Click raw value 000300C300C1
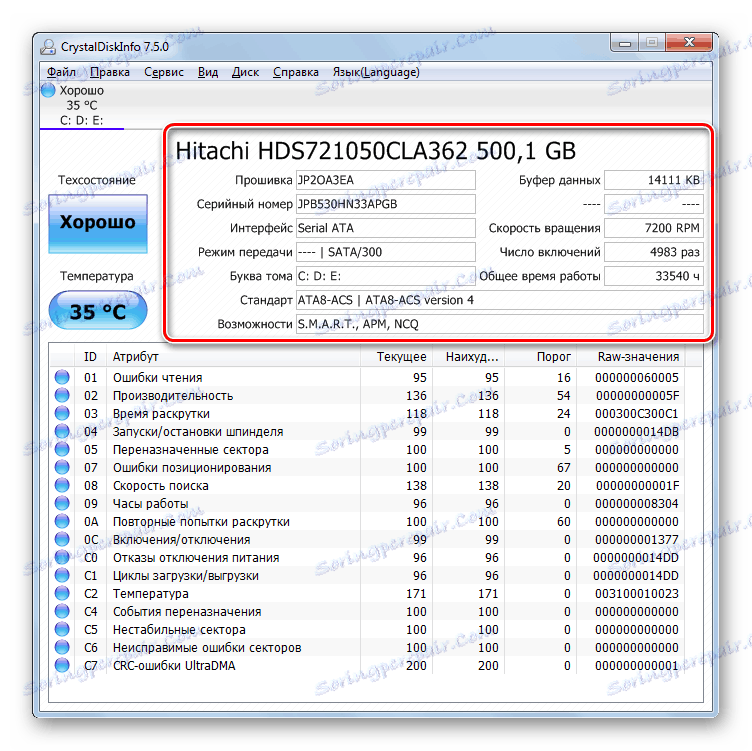This screenshot has height=751, width=752. (x=636, y=414)
